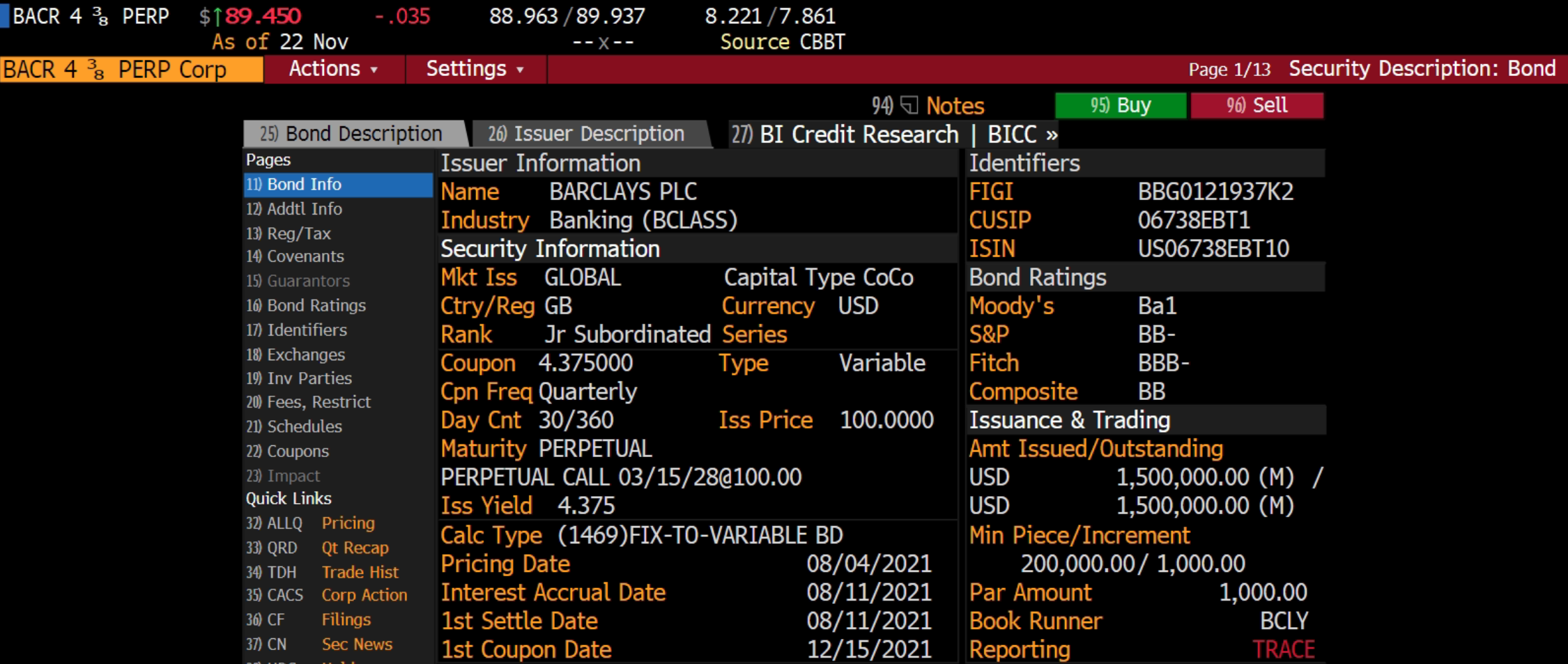The height and width of the screenshot is (664, 1568).
Task: Click the Source CBBT label
Action: (783, 42)
